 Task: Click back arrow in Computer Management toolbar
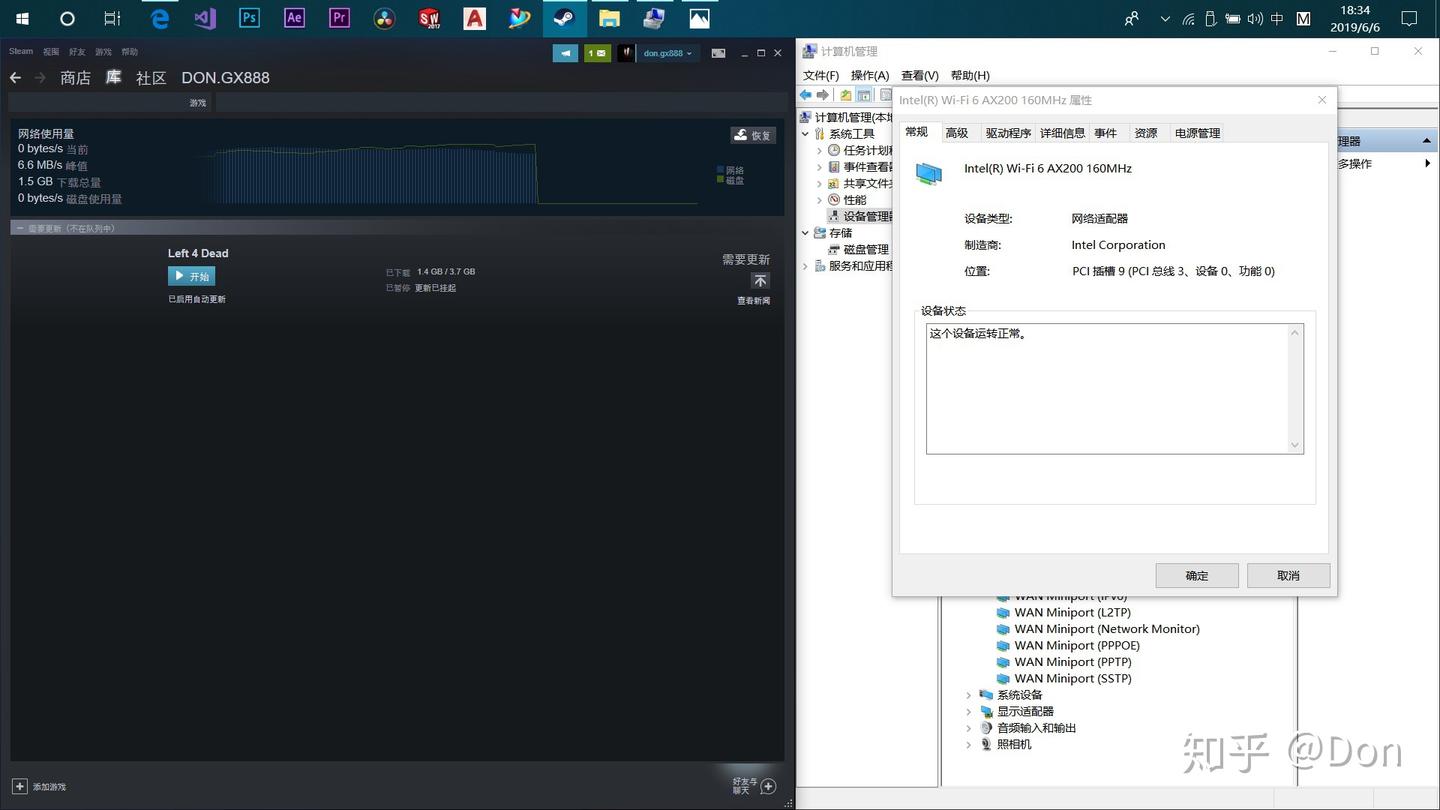click(805, 95)
